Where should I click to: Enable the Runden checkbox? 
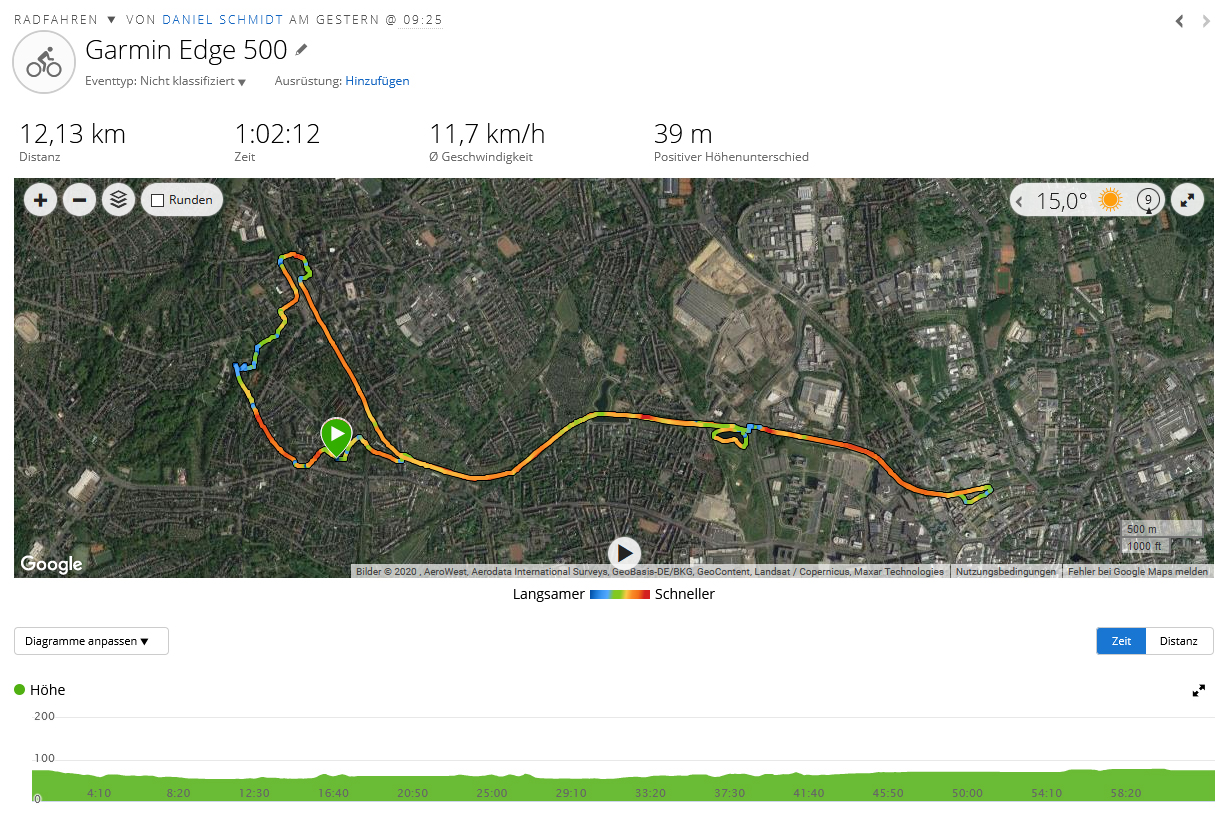(157, 200)
